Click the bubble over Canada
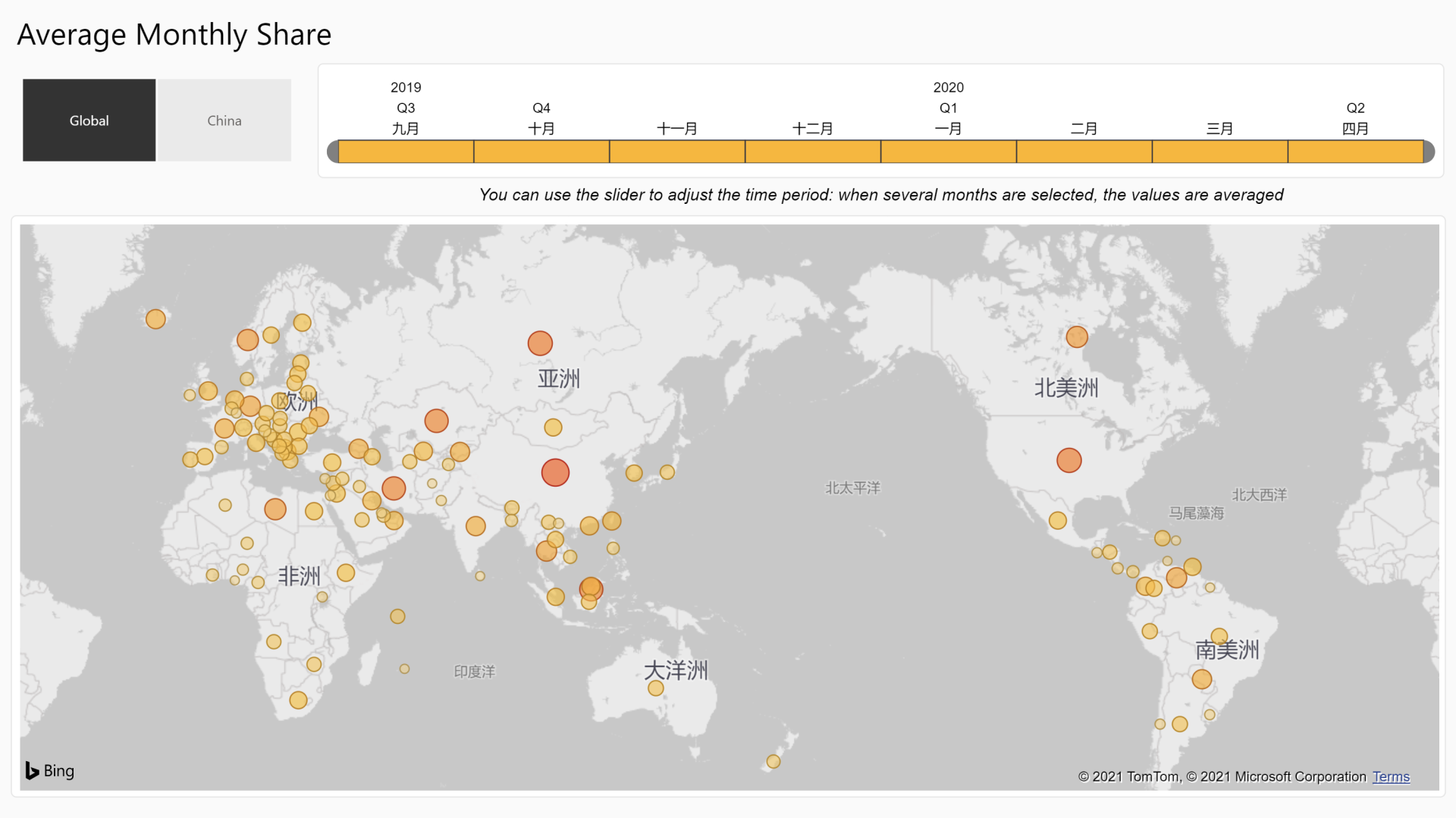Image resolution: width=1456 pixels, height=818 pixels. pos(1076,337)
